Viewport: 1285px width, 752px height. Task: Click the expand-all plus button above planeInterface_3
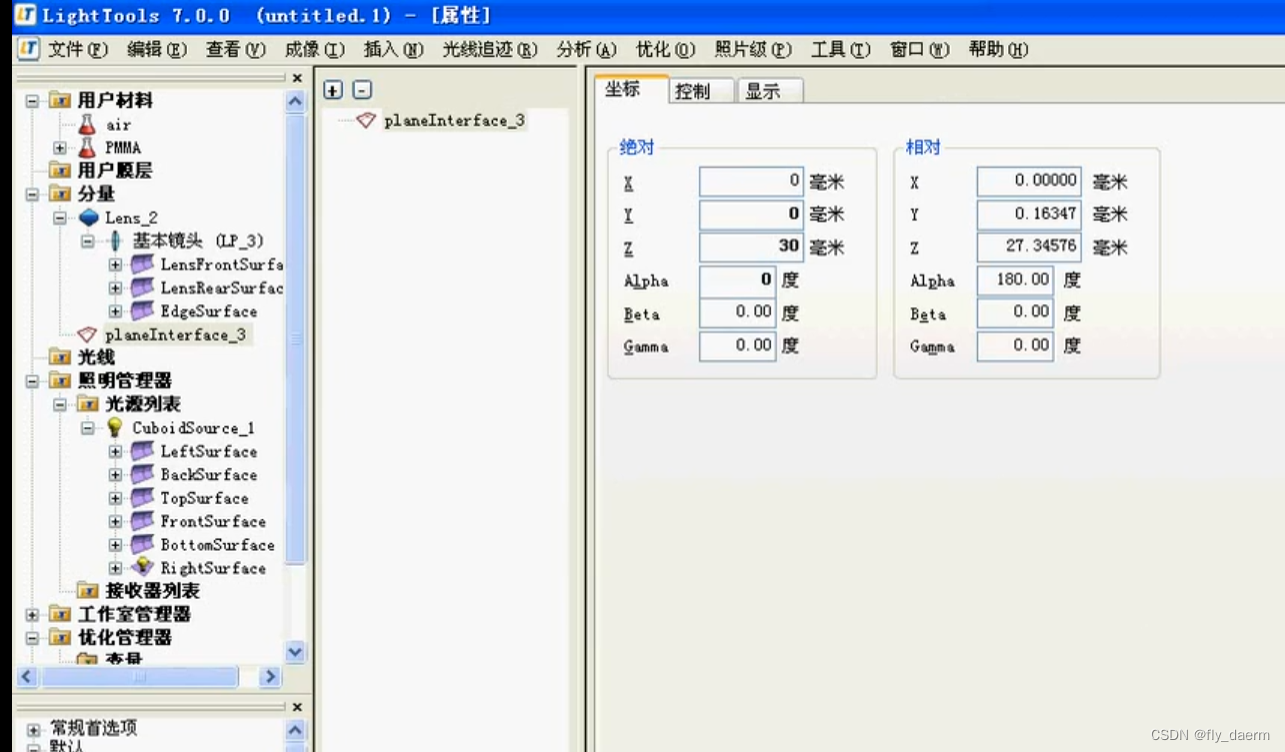tap(333, 89)
